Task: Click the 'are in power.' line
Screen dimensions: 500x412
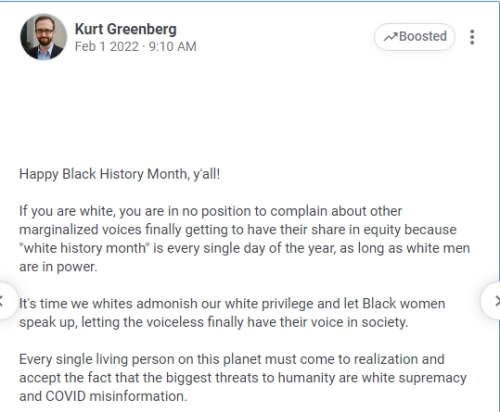Action: [58, 267]
